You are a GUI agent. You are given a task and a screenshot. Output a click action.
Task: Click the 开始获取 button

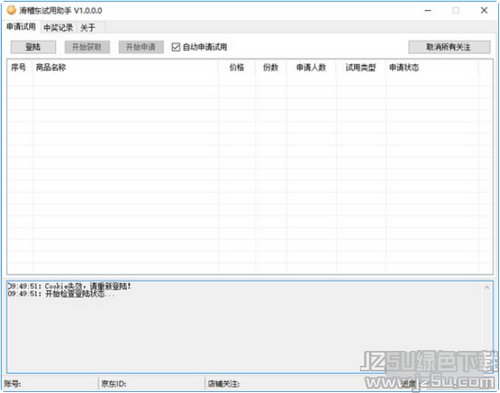(x=87, y=47)
